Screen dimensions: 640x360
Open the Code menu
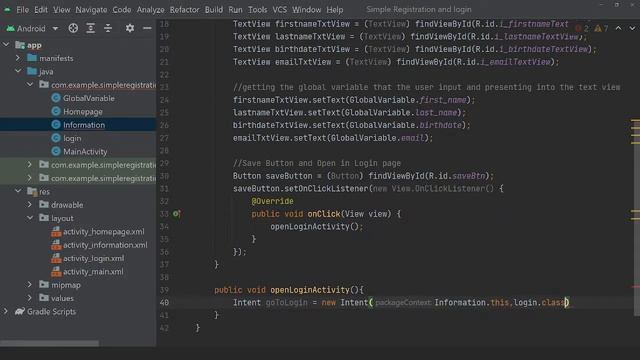[122, 9]
